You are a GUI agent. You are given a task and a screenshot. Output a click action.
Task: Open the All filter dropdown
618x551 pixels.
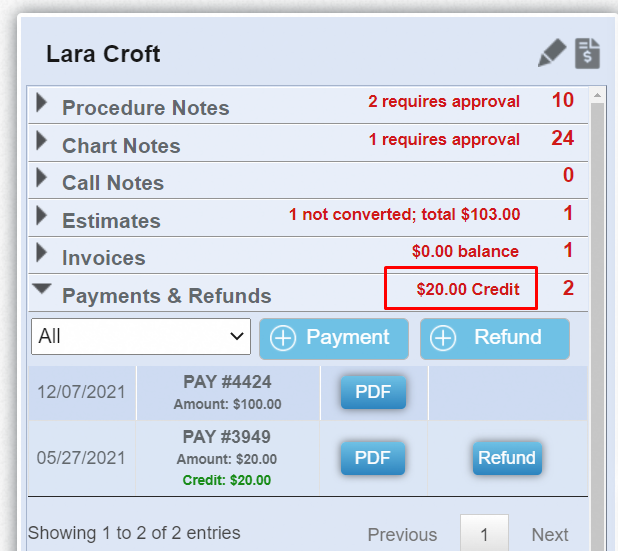pyautogui.click(x=141, y=337)
